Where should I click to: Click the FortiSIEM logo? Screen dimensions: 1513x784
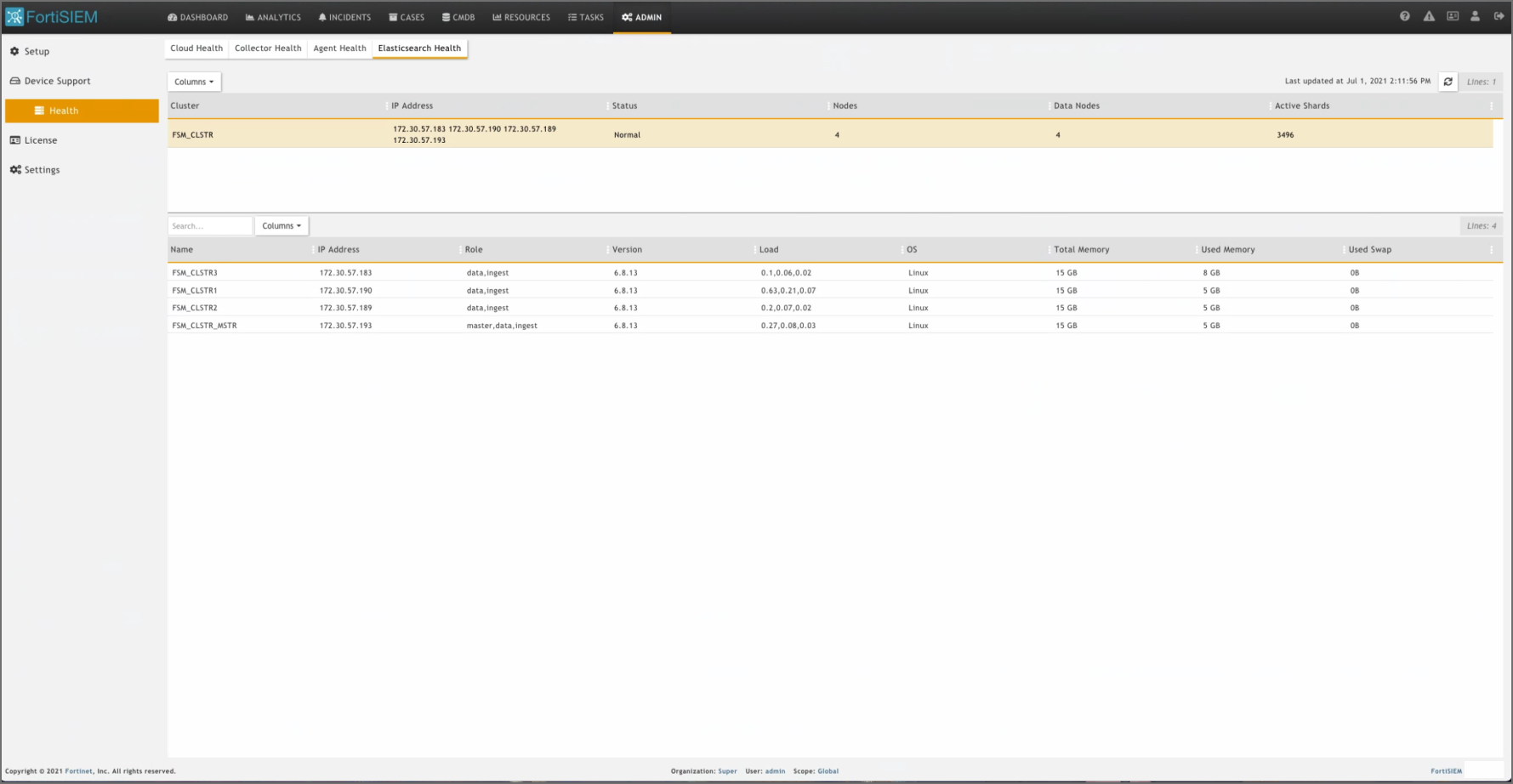[x=51, y=17]
